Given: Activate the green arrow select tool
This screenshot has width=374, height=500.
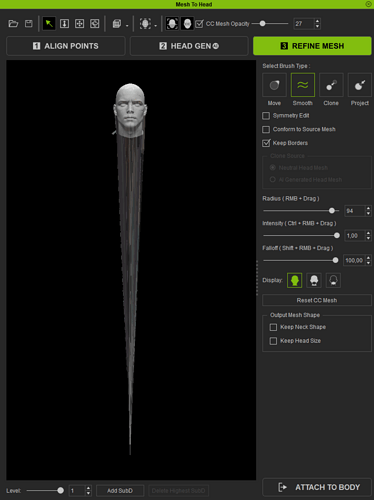Looking at the screenshot, I should [x=49, y=24].
